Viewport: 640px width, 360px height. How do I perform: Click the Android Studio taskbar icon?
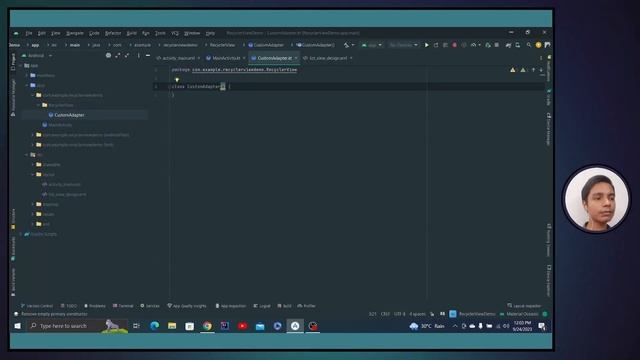pyautogui.click(x=295, y=326)
